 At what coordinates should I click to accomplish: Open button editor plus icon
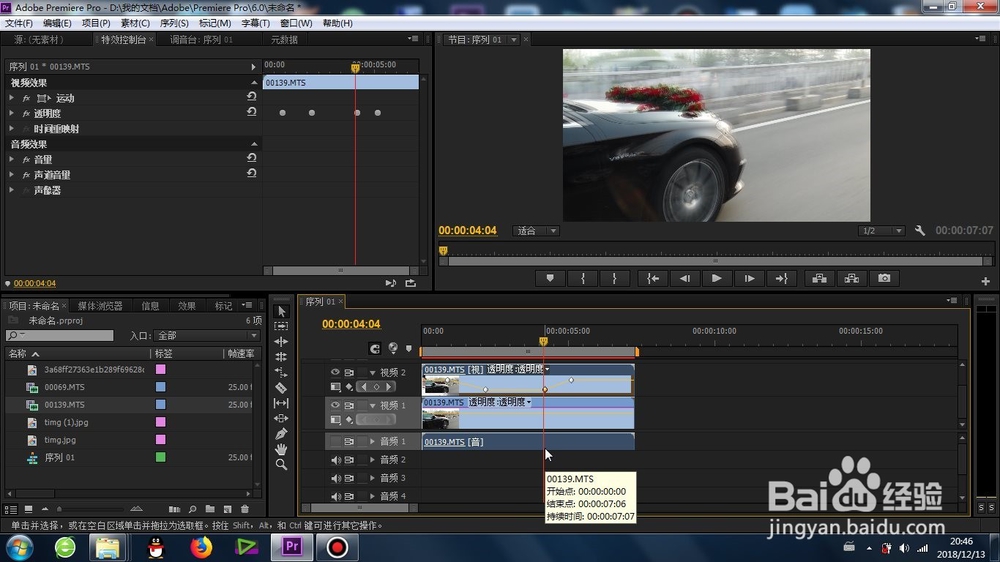click(985, 281)
